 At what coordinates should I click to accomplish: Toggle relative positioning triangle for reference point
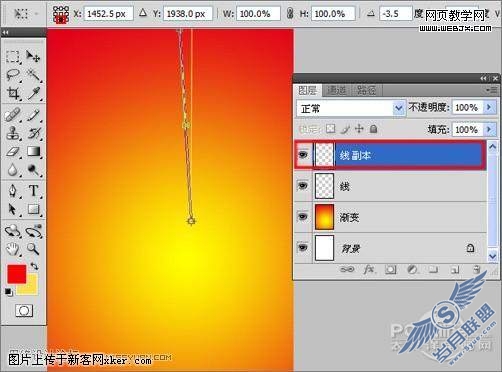[143, 13]
